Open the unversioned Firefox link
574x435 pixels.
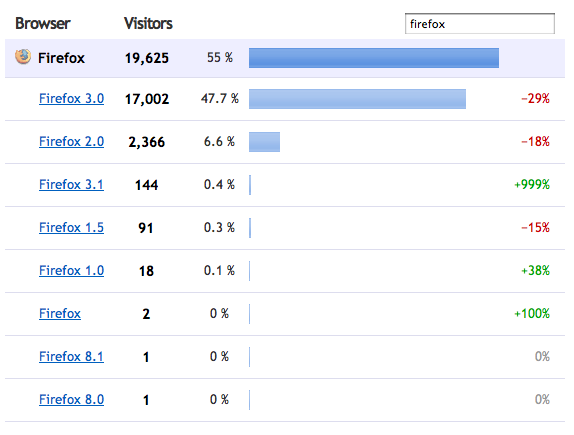click(60, 313)
